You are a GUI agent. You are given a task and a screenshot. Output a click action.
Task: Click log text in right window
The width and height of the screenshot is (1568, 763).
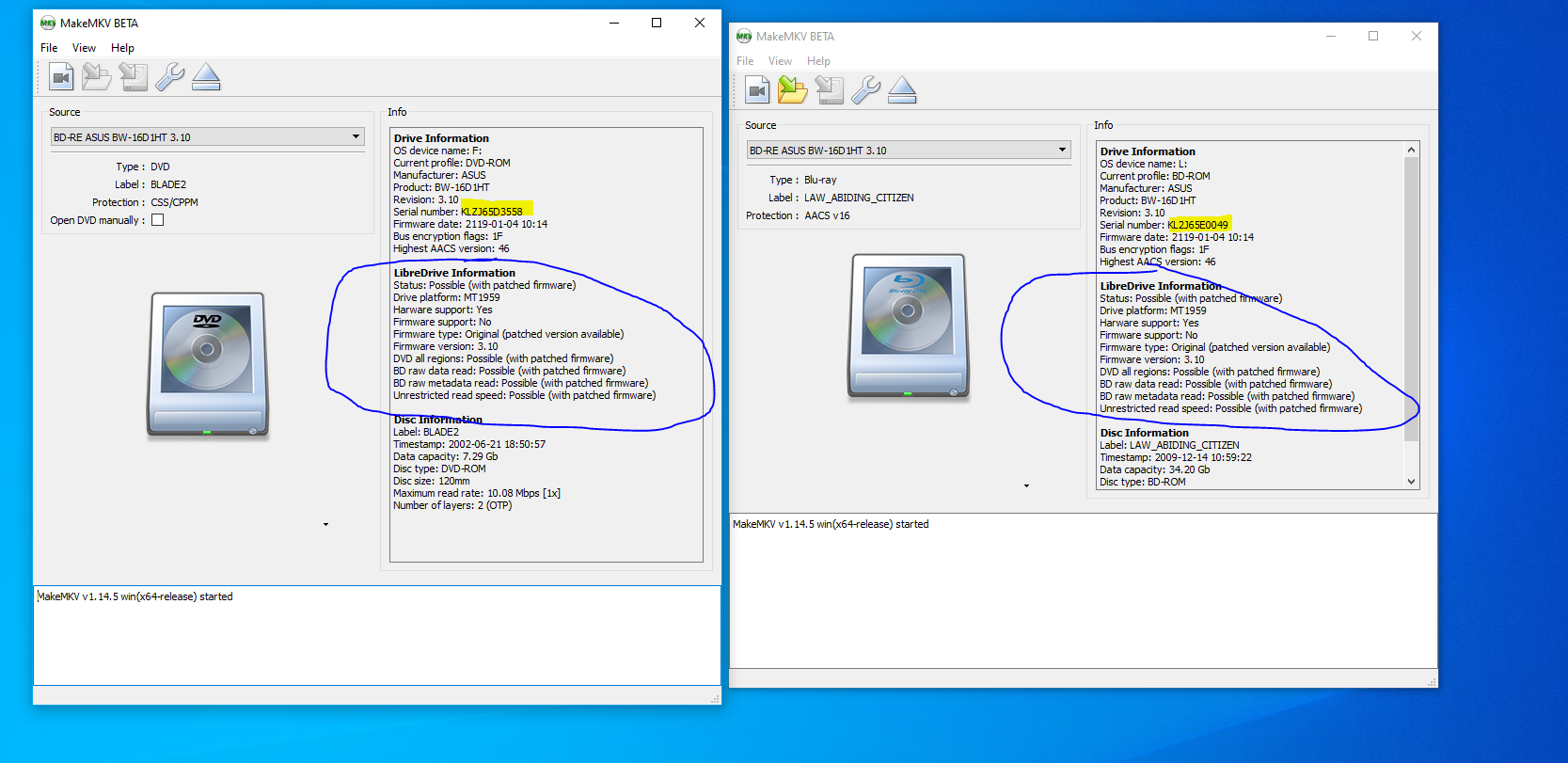pyautogui.click(x=831, y=525)
